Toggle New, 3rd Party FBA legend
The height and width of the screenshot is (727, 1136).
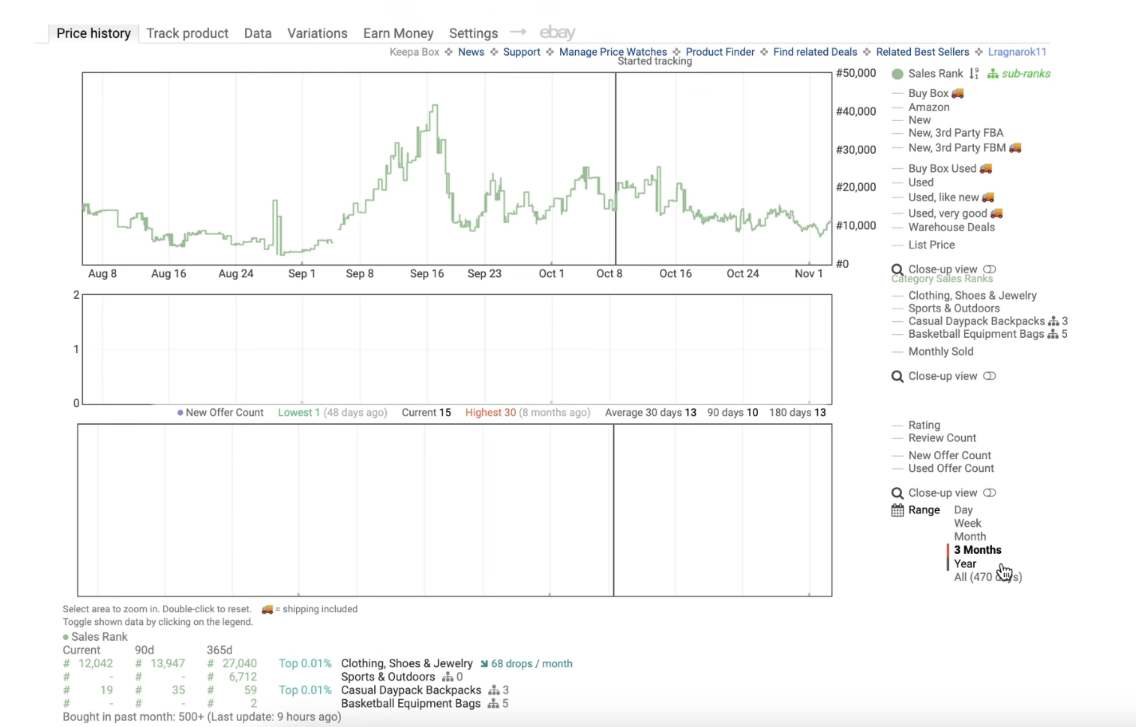tap(956, 133)
